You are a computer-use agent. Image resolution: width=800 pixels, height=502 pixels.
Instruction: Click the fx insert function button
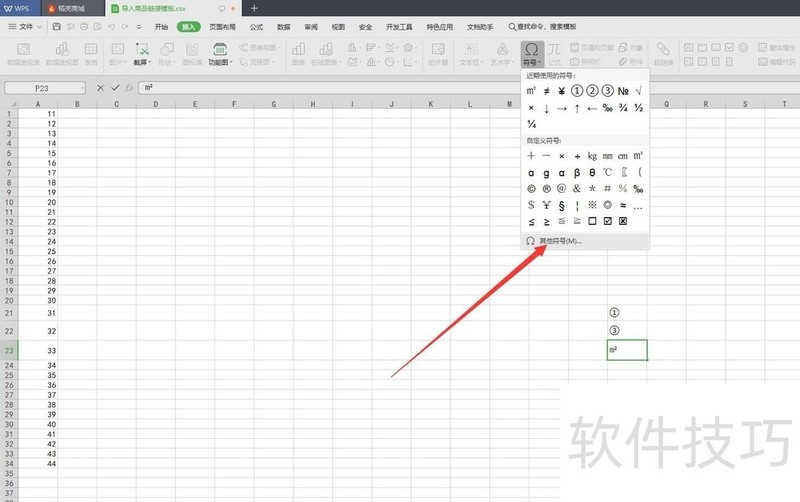130,88
